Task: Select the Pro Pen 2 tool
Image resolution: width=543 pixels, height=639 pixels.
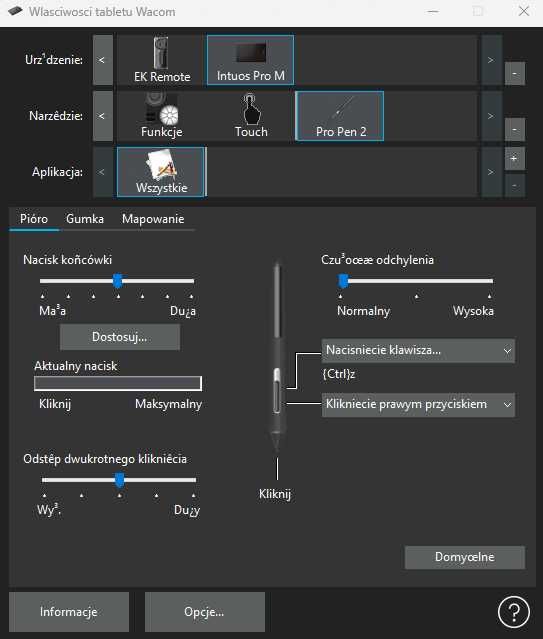Action: tap(340, 116)
